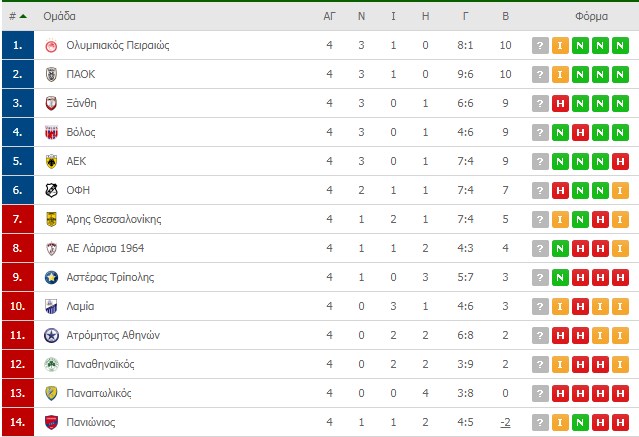Click the ΠΑΟΚ team logo
Viewport: 639px width, 437px height.
pos(51,74)
